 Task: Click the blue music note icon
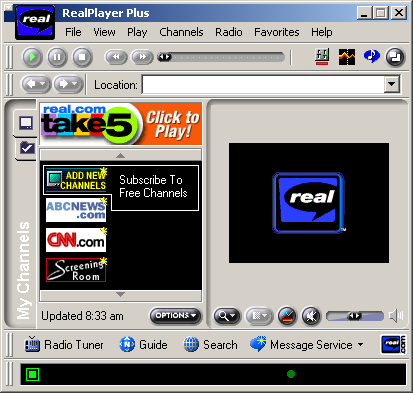[x=371, y=56]
